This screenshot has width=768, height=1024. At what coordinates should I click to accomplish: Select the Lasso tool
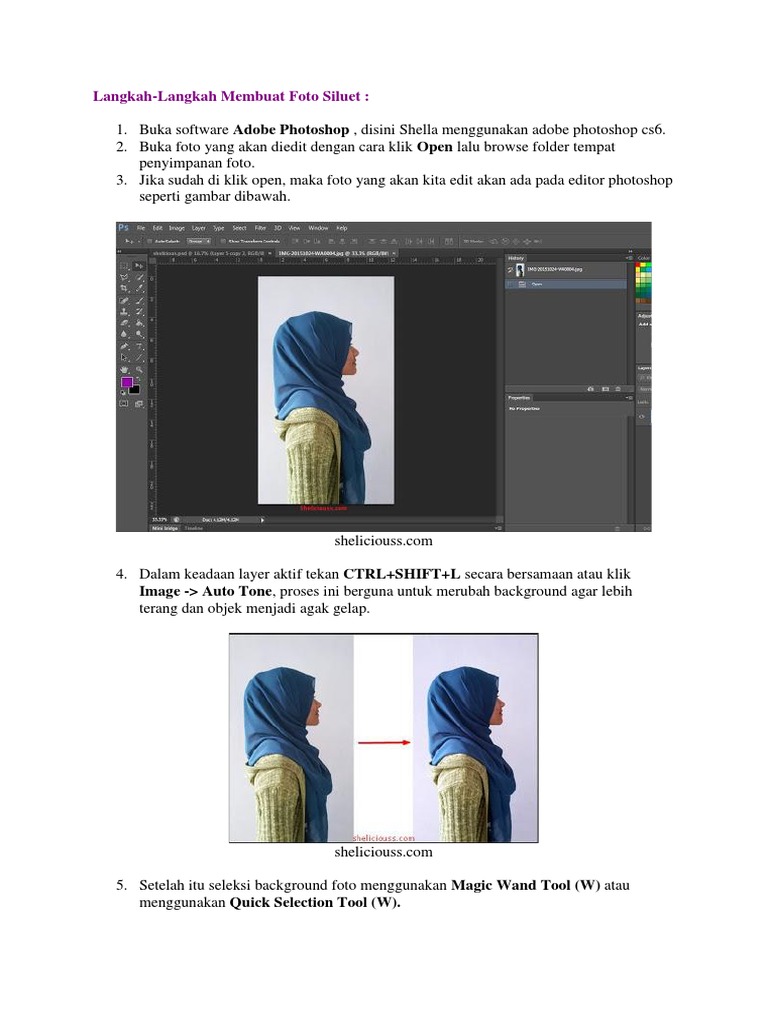tap(123, 277)
